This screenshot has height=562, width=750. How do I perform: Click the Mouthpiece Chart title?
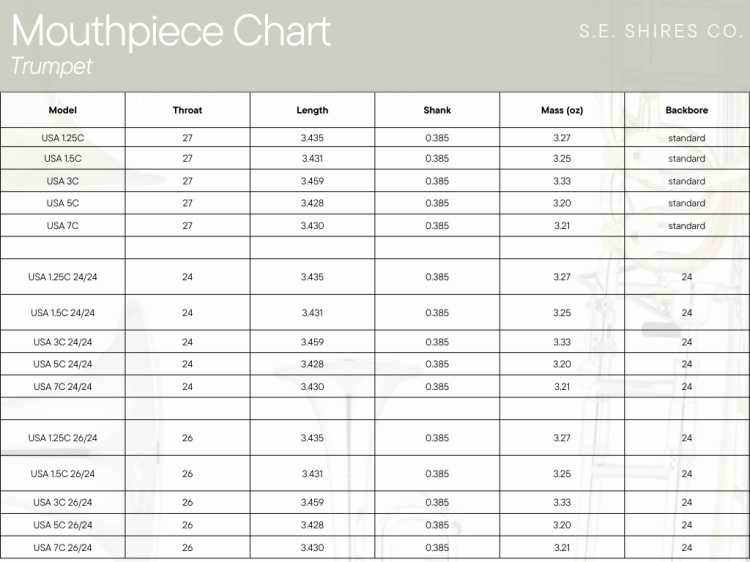[x=171, y=32]
